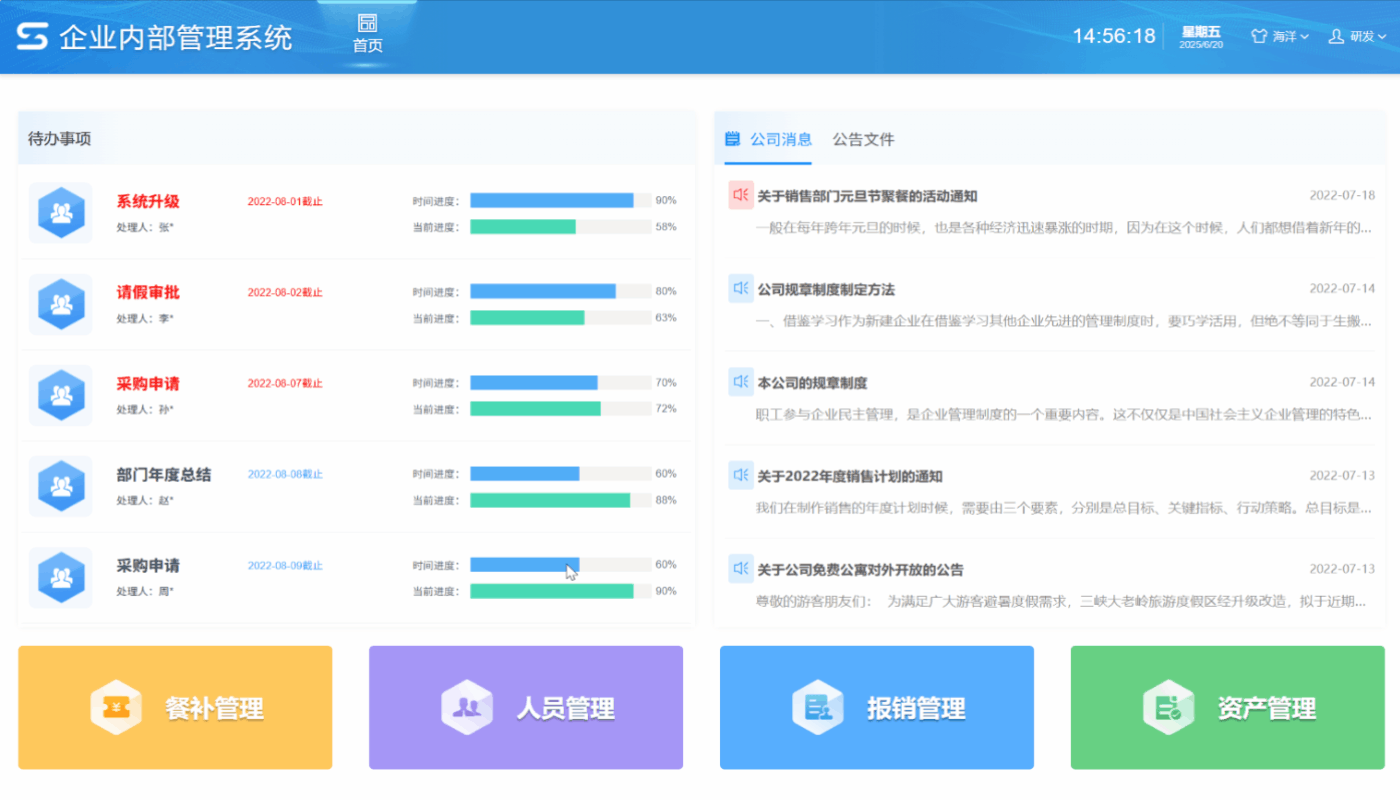Click the user avatar icon for 研发
The height and width of the screenshot is (800, 1400).
click(x=1337, y=36)
